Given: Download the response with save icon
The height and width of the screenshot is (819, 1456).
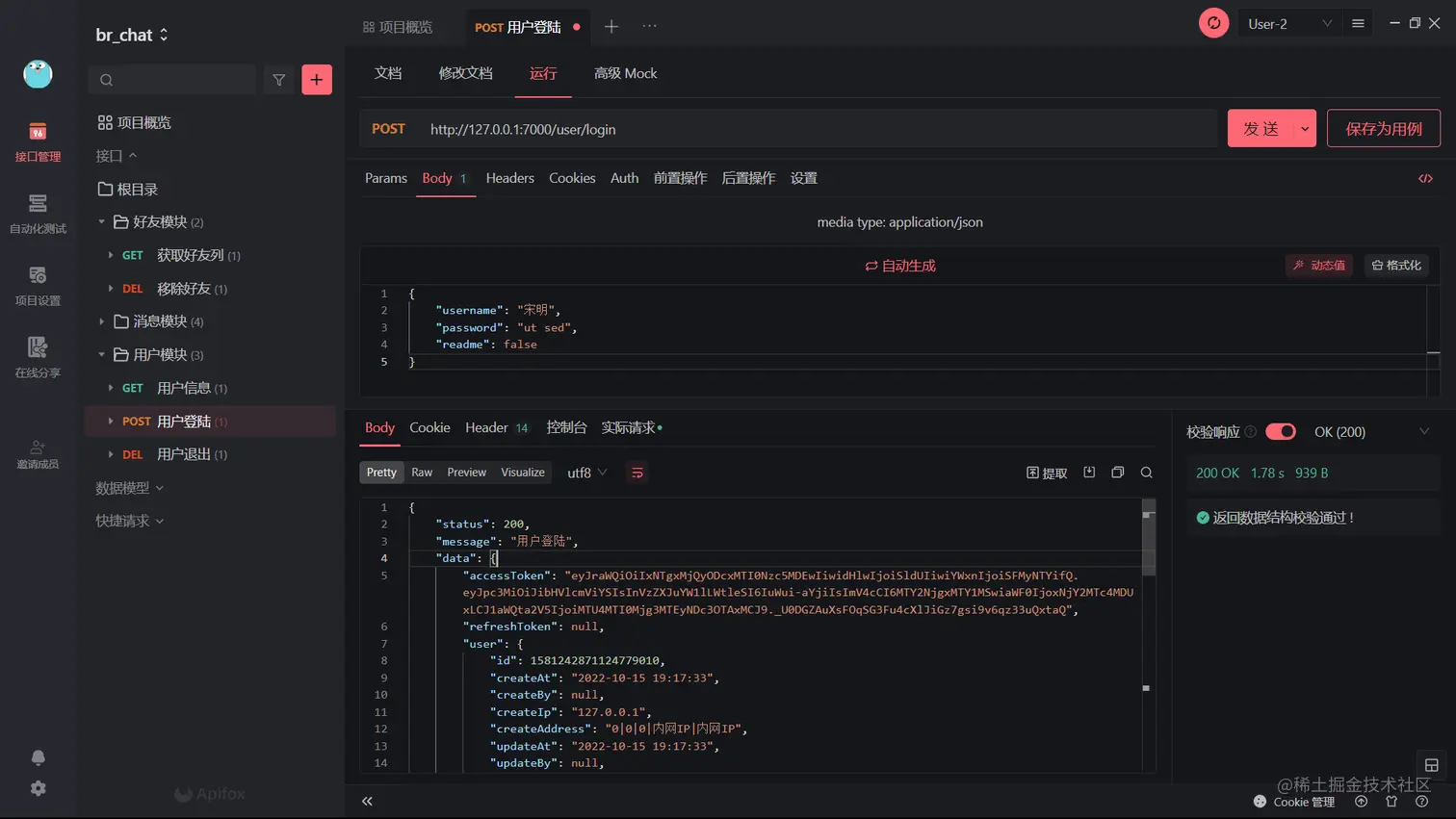Looking at the screenshot, I should click(1089, 473).
